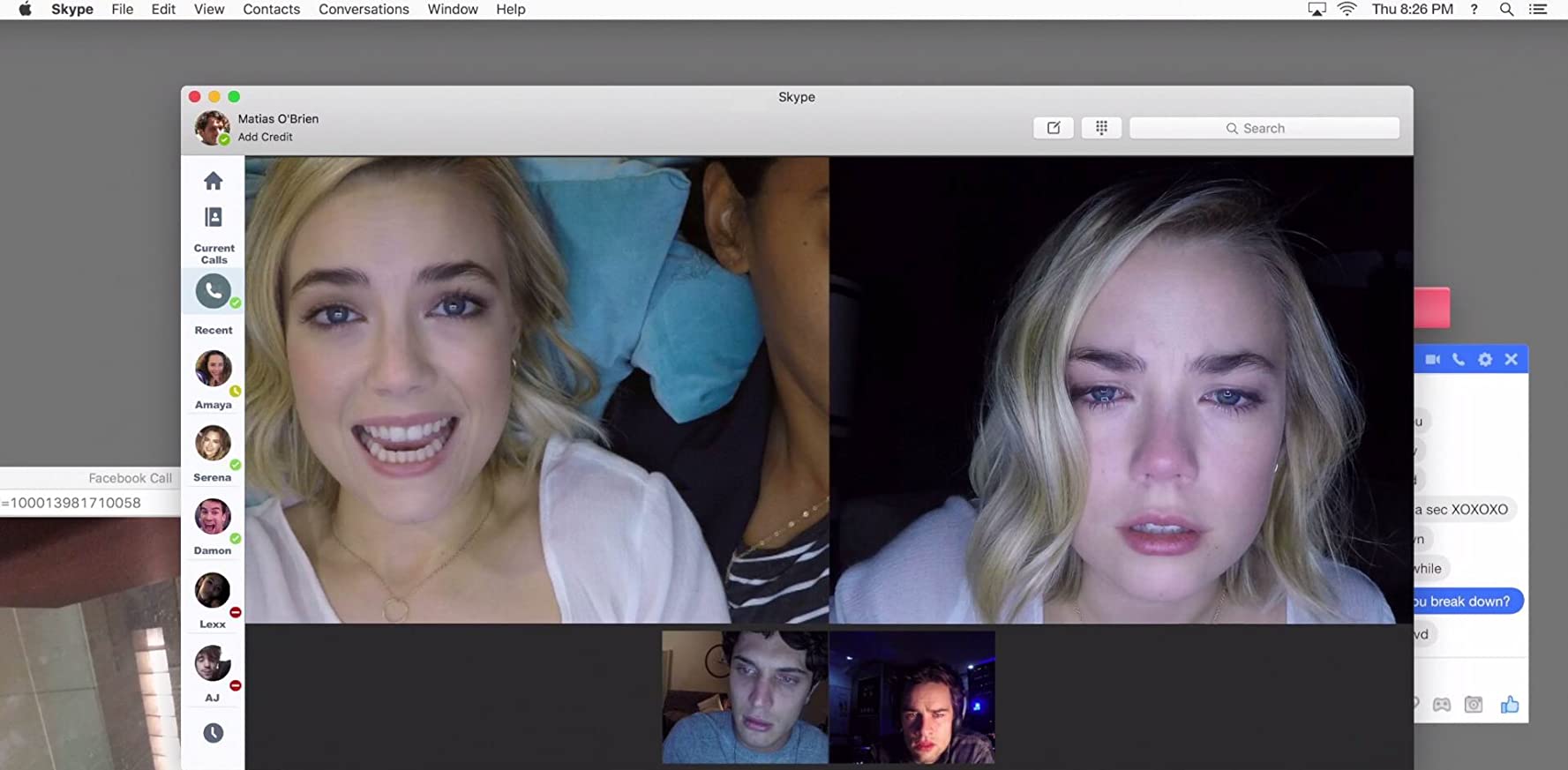Open the dial pad grid icon
Viewport: 1568px width, 770px height.
click(1101, 128)
